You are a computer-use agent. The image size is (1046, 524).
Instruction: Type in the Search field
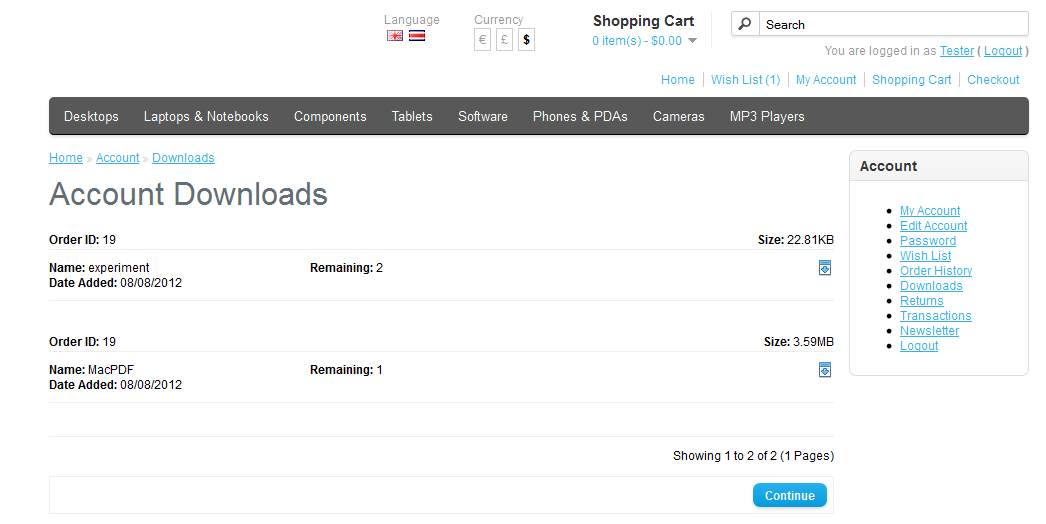coord(892,24)
